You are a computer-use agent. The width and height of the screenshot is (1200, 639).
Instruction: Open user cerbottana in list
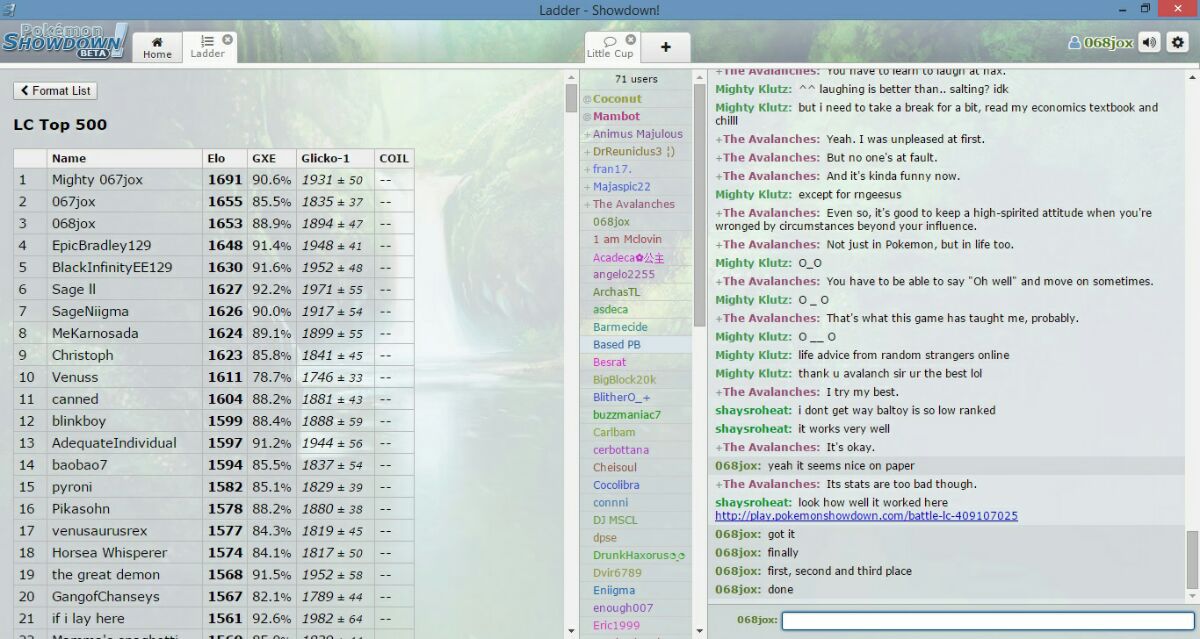635,450
